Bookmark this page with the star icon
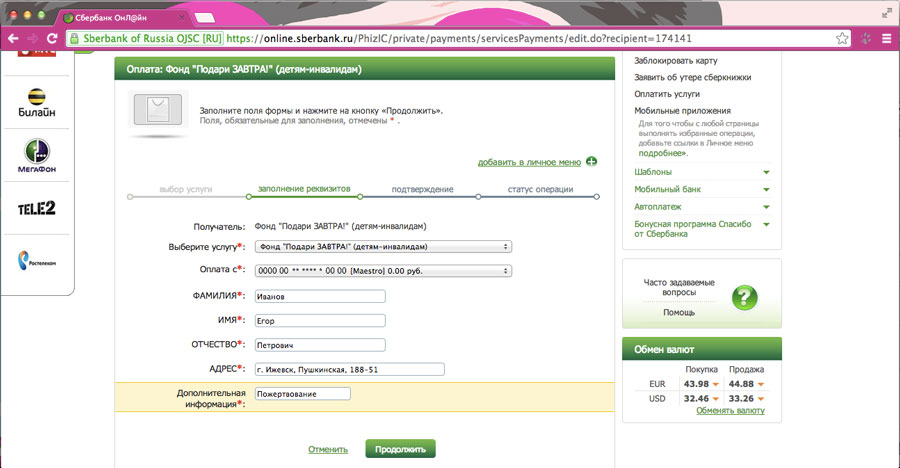900x468 pixels. tap(842, 38)
